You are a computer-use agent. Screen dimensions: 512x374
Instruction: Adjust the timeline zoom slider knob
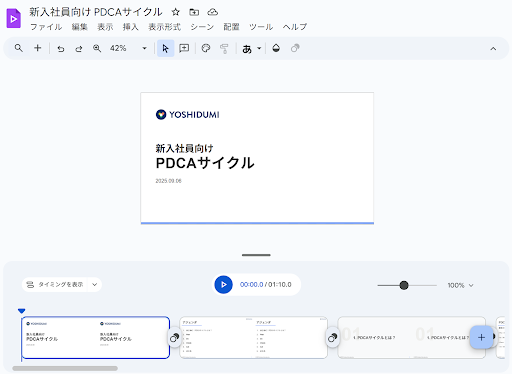click(404, 285)
